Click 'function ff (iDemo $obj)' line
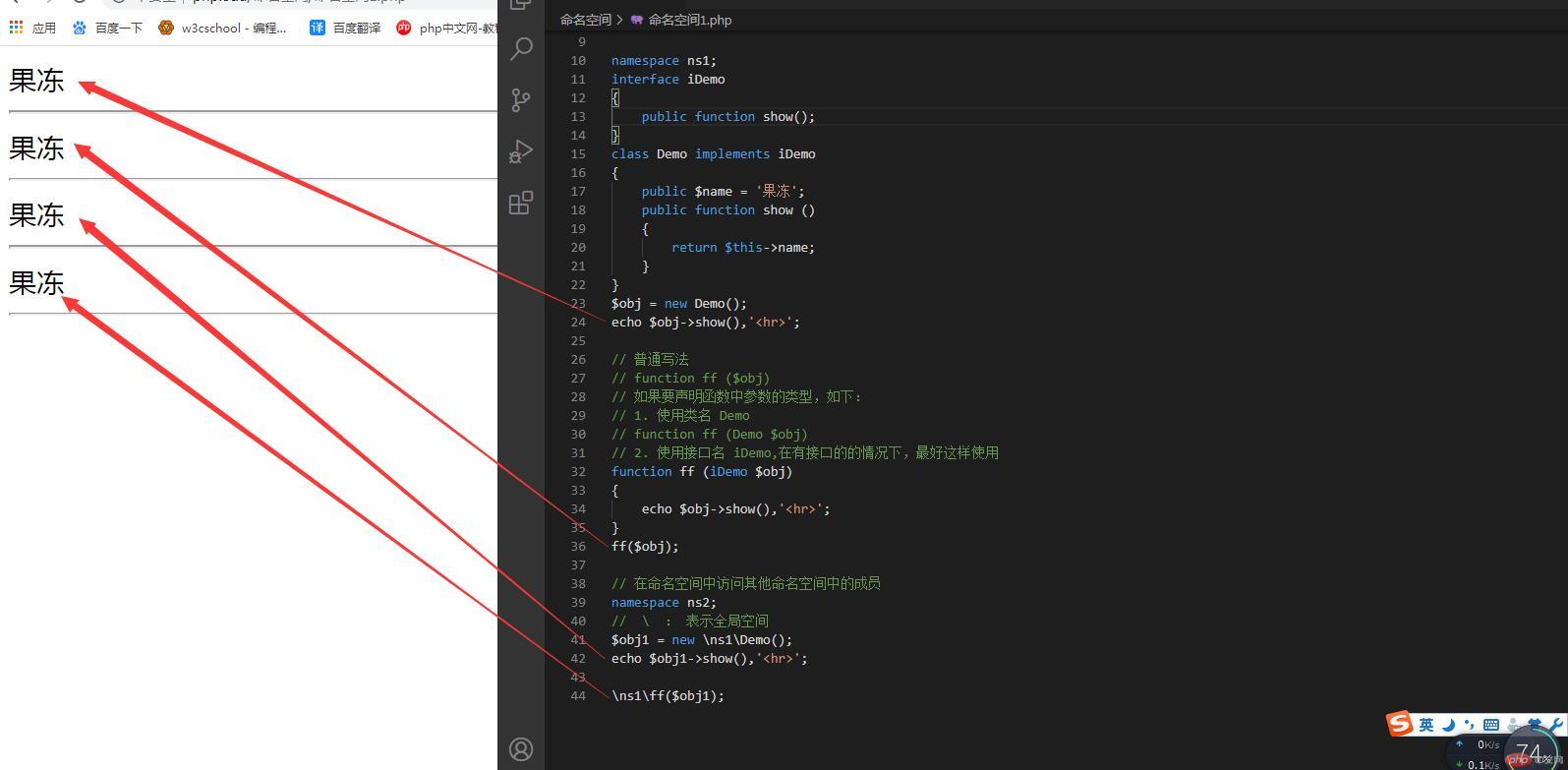Image resolution: width=1568 pixels, height=770 pixels. [702, 471]
